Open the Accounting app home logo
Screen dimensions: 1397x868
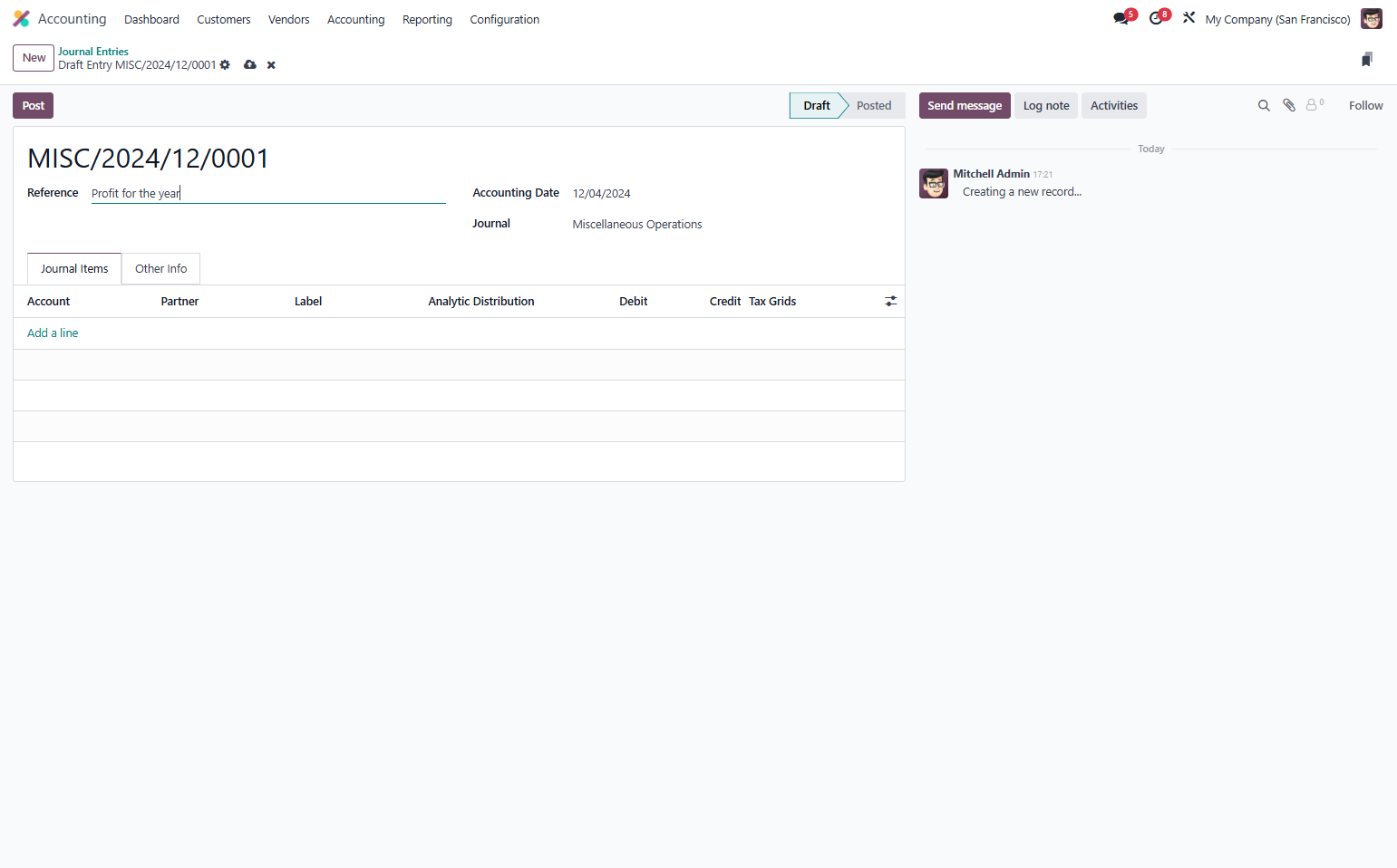point(22,19)
